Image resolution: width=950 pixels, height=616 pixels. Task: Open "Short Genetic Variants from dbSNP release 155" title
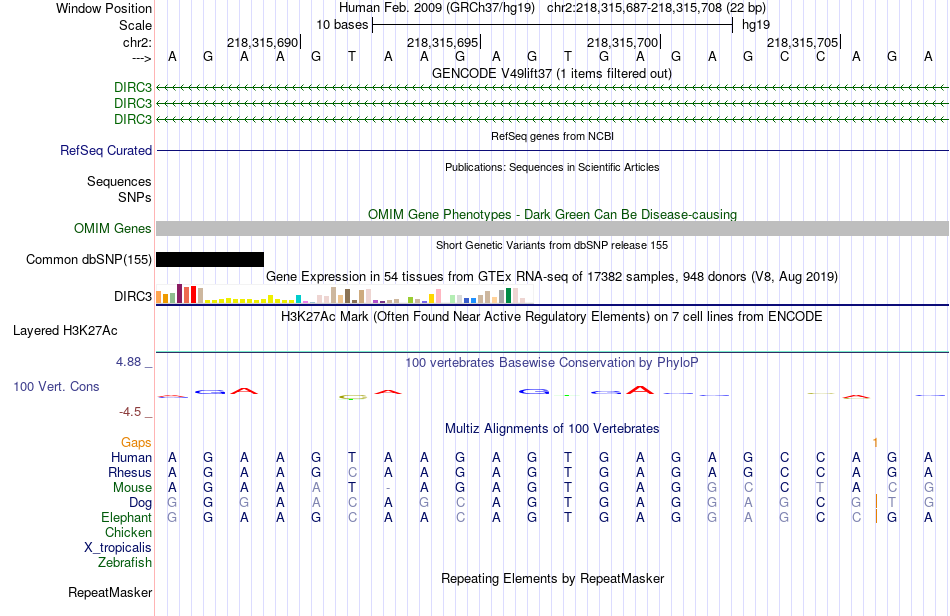[x=552, y=245]
